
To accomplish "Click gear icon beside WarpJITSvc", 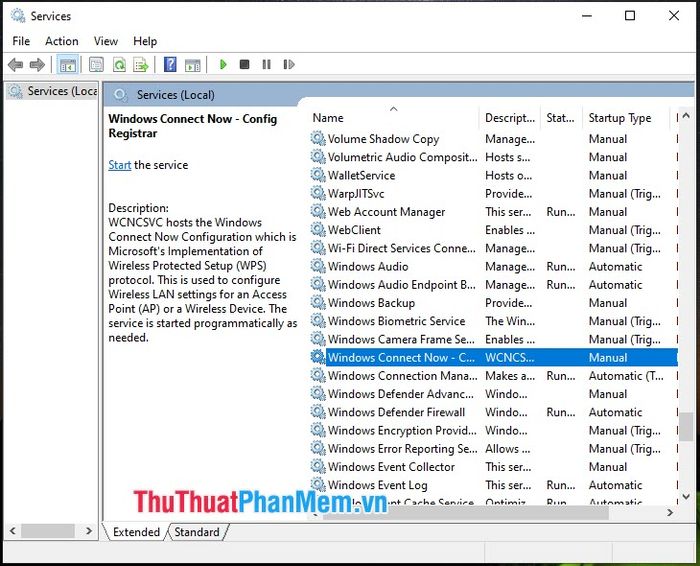I will coord(318,193).
